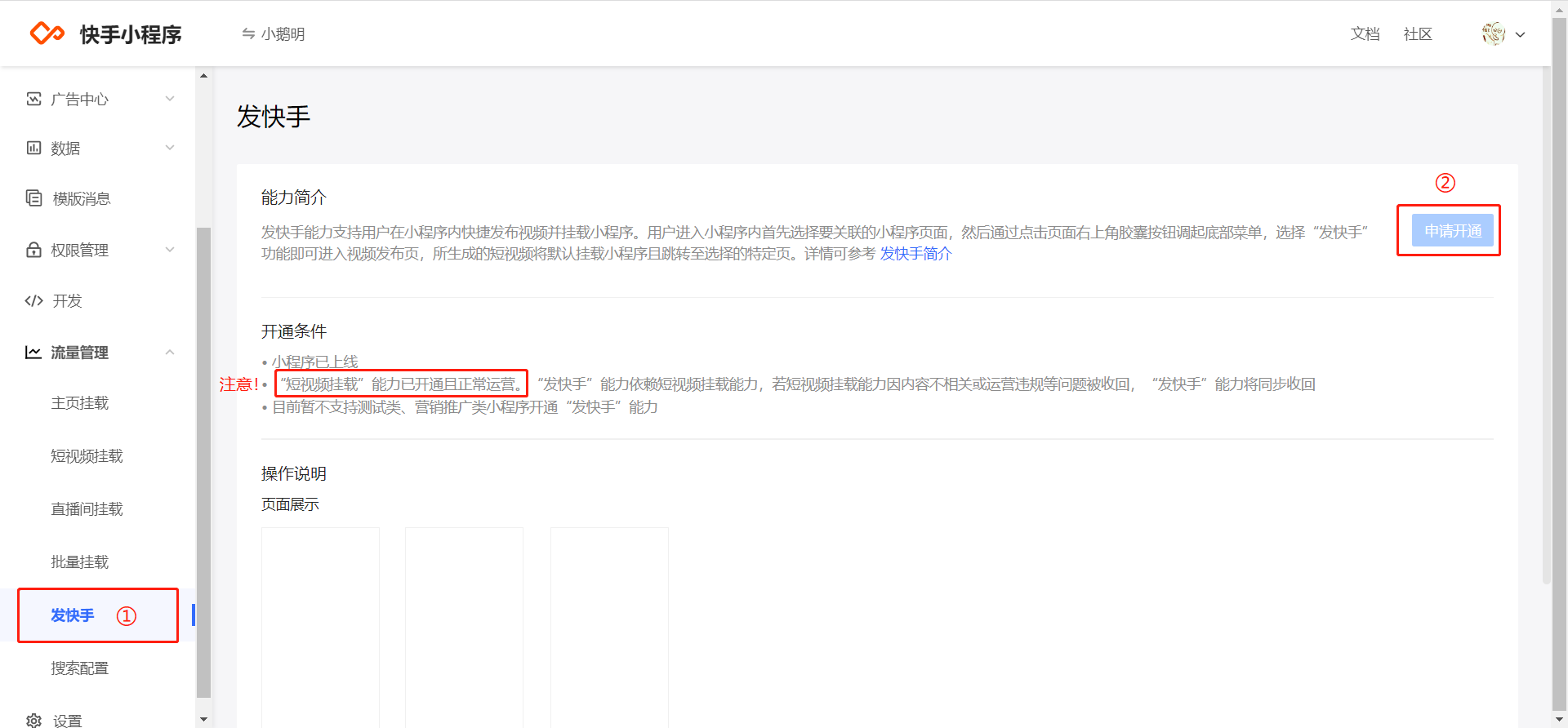Image resolution: width=1568 pixels, height=728 pixels.
Task: Click the 页面展示 label
Action: coord(290,504)
